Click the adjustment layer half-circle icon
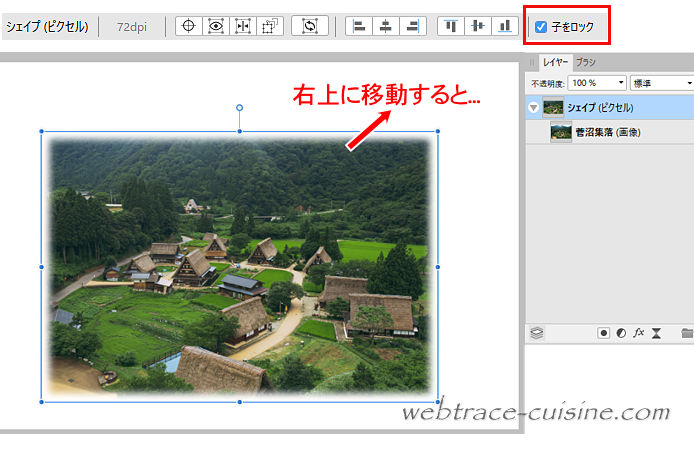Image resolution: width=694 pixels, height=455 pixels. [x=621, y=333]
